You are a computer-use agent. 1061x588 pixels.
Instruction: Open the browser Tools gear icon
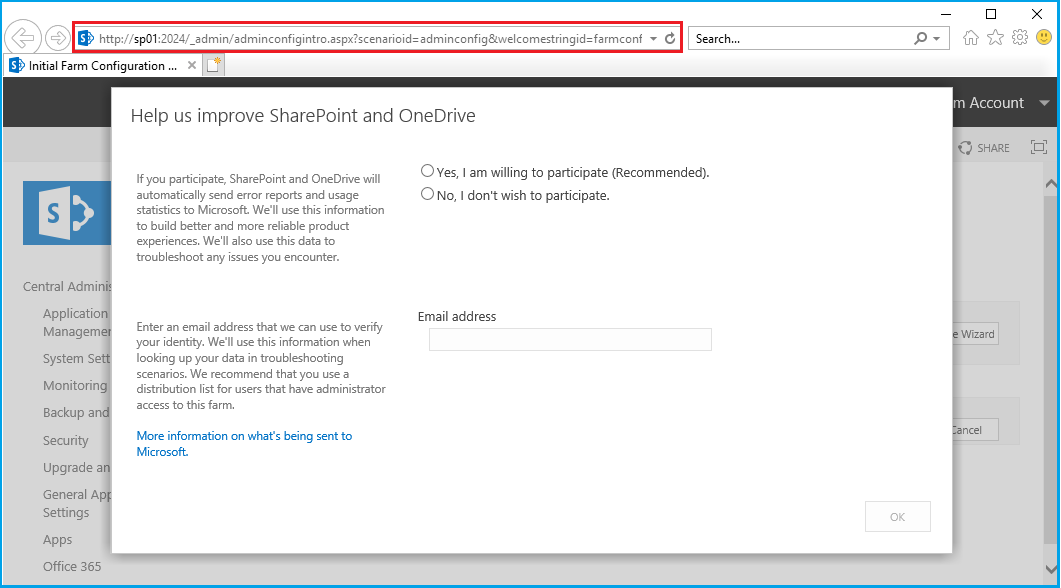[x=1020, y=38]
